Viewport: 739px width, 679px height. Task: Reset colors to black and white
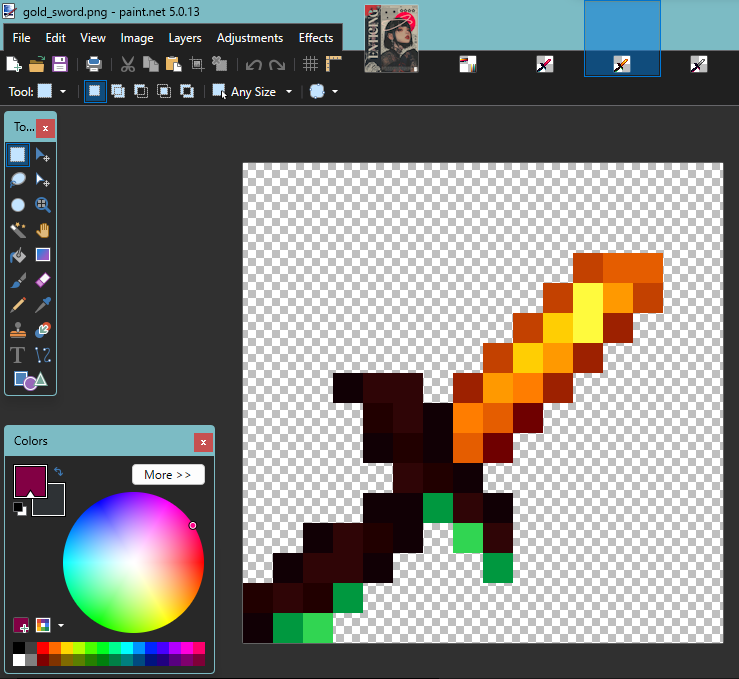pyautogui.click(x=20, y=509)
